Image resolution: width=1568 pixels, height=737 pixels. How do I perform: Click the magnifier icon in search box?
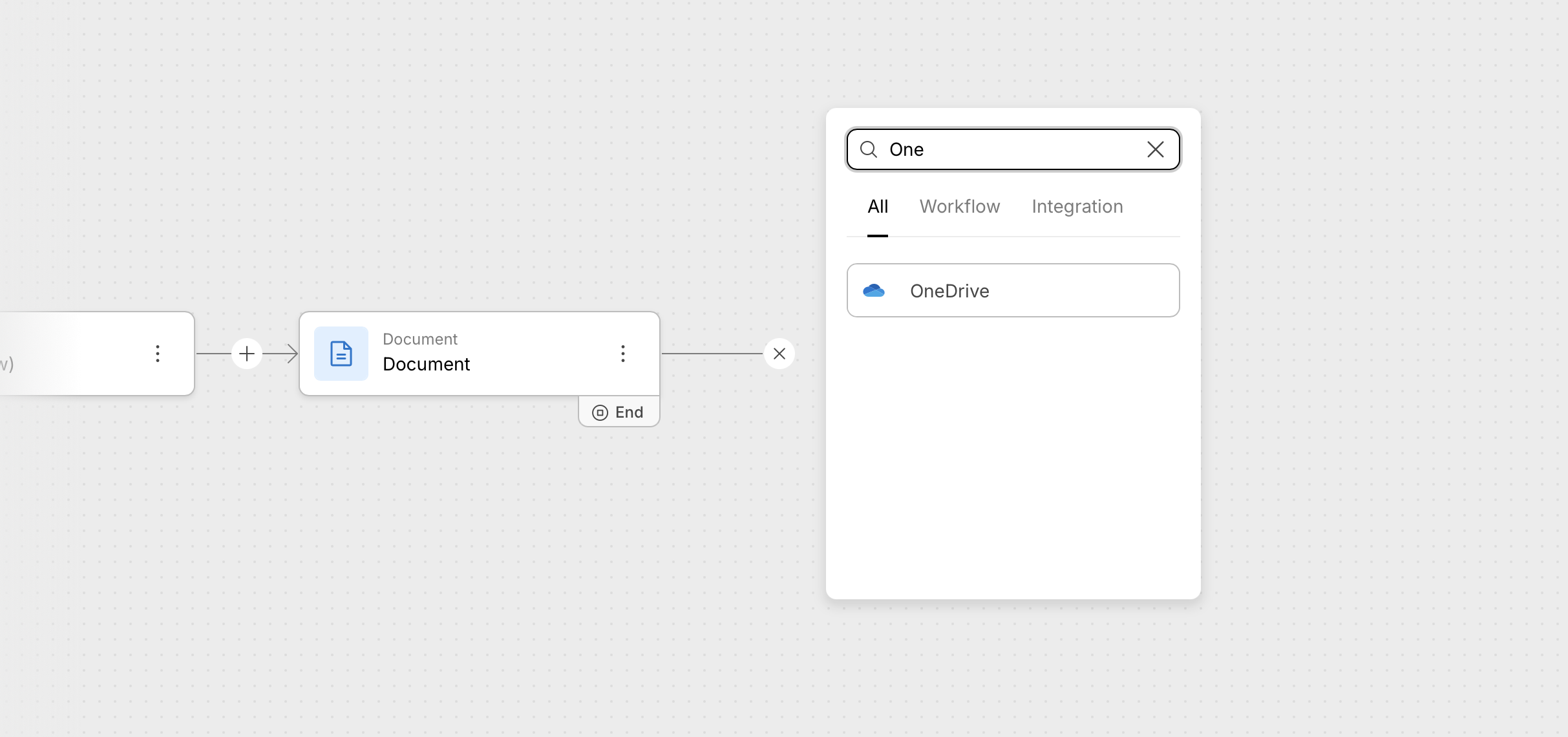[x=869, y=150]
